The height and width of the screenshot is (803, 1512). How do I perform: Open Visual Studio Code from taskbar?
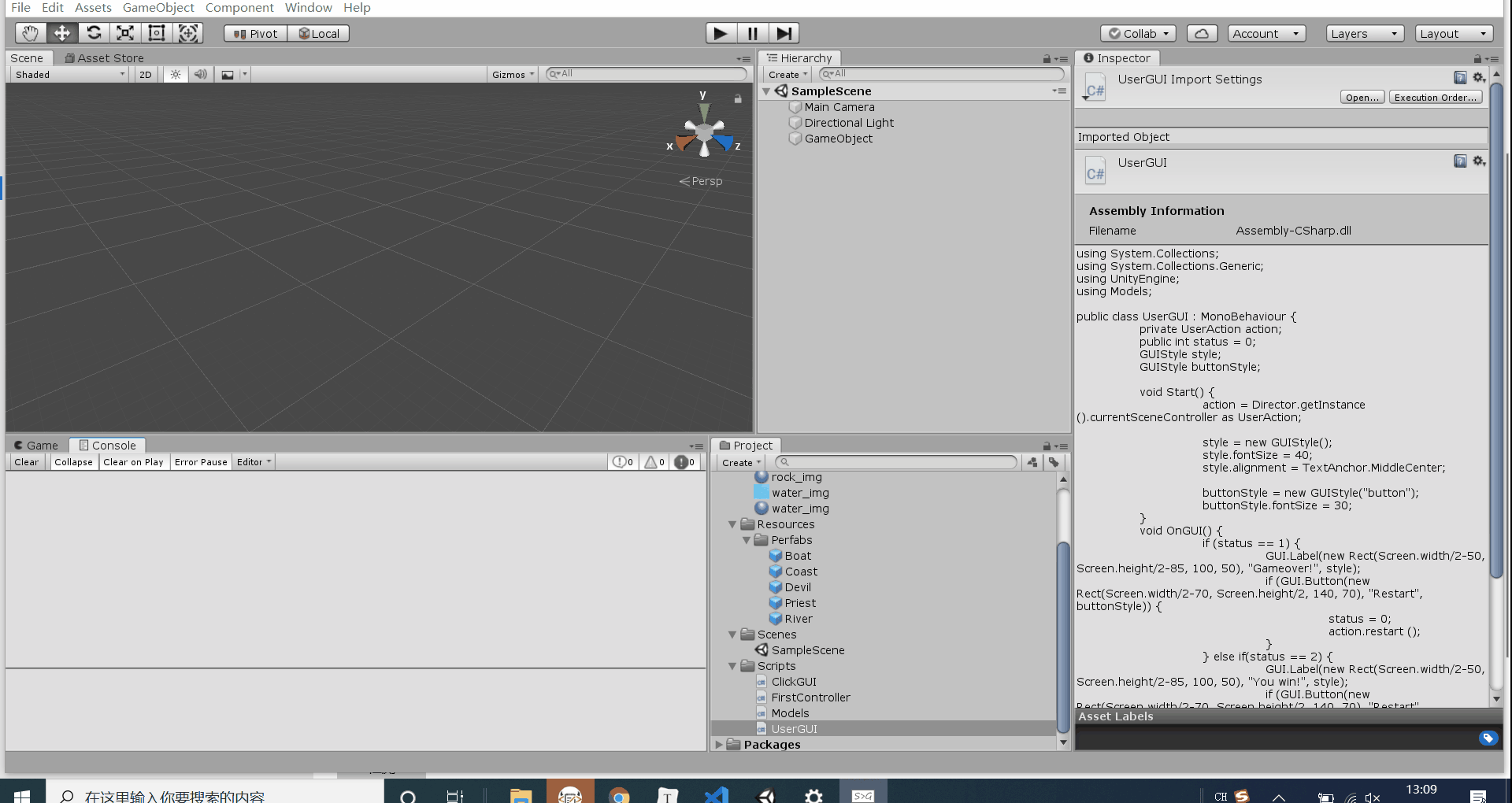pyautogui.click(x=716, y=795)
